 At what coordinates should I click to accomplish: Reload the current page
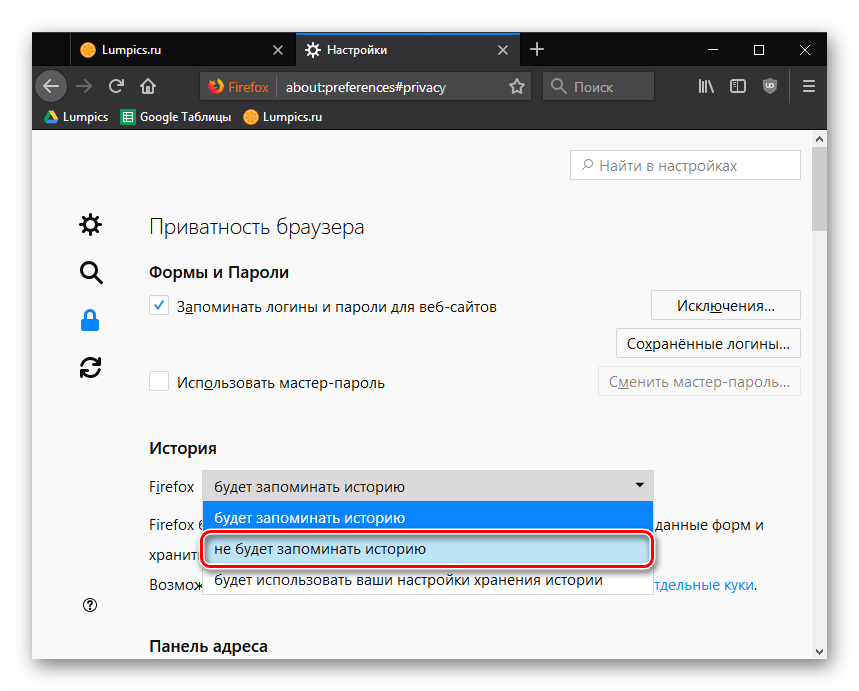coord(116,86)
